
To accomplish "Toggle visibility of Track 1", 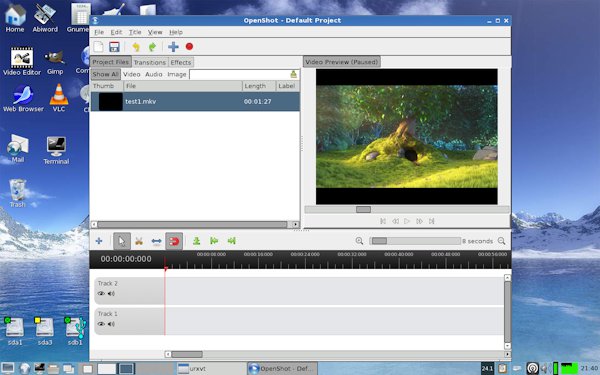I will pos(101,324).
